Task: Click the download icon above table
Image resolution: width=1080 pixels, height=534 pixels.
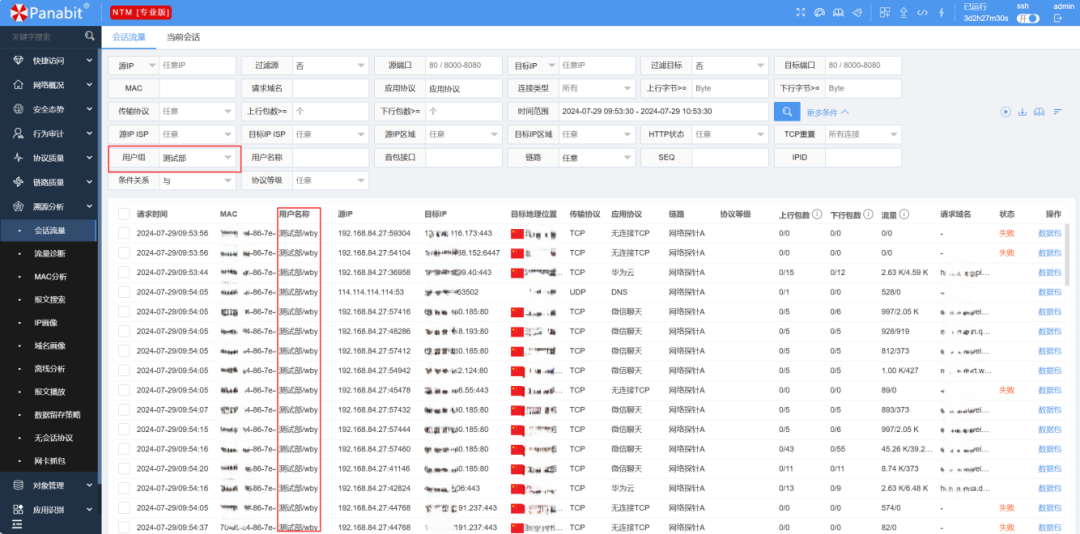Action: (1023, 112)
